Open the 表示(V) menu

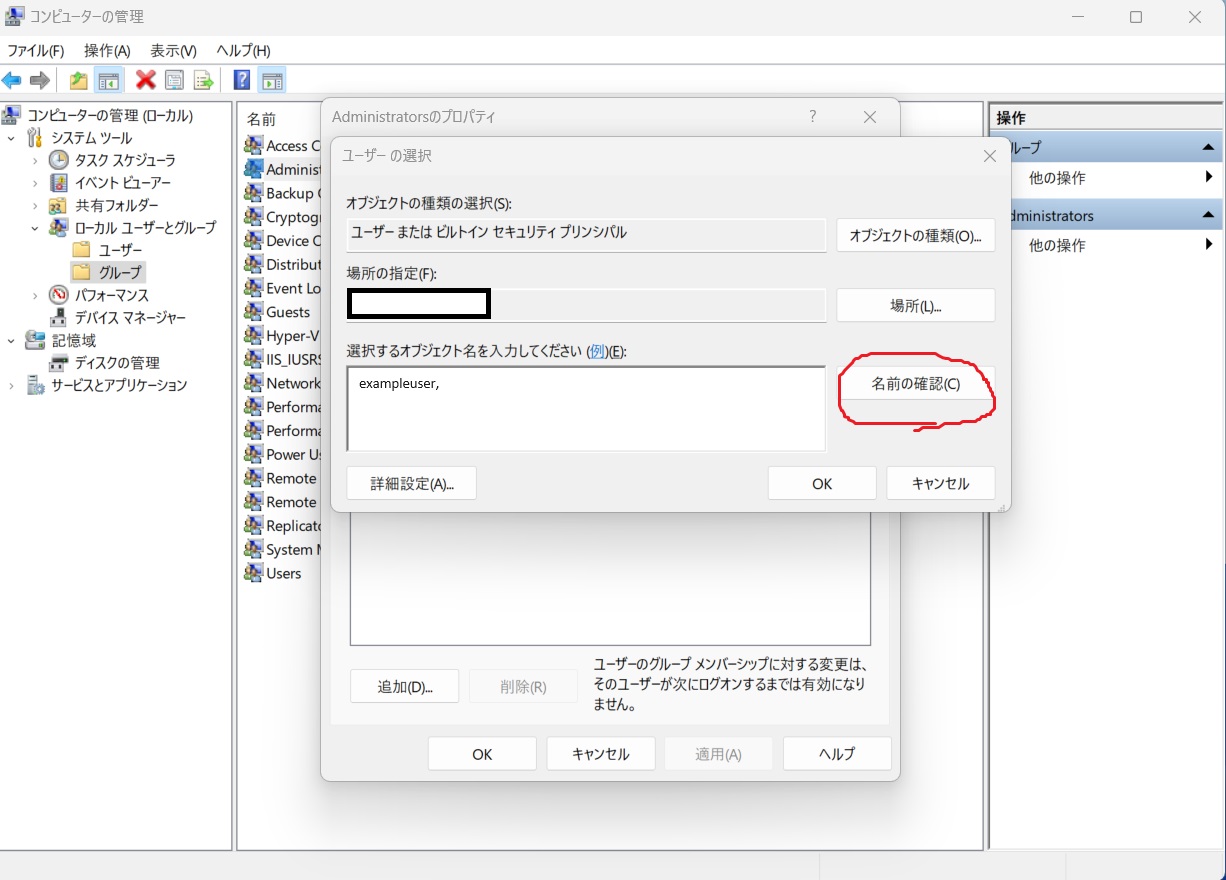[x=173, y=50]
